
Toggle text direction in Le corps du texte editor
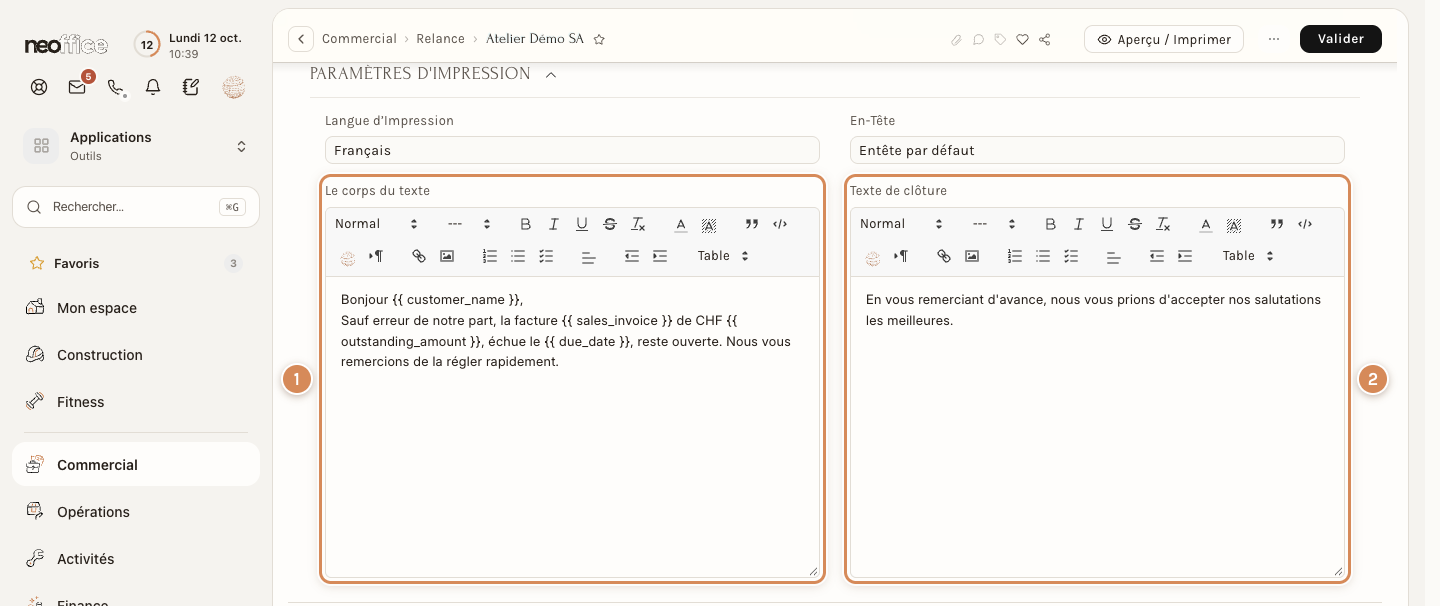pyautogui.click(x=376, y=256)
